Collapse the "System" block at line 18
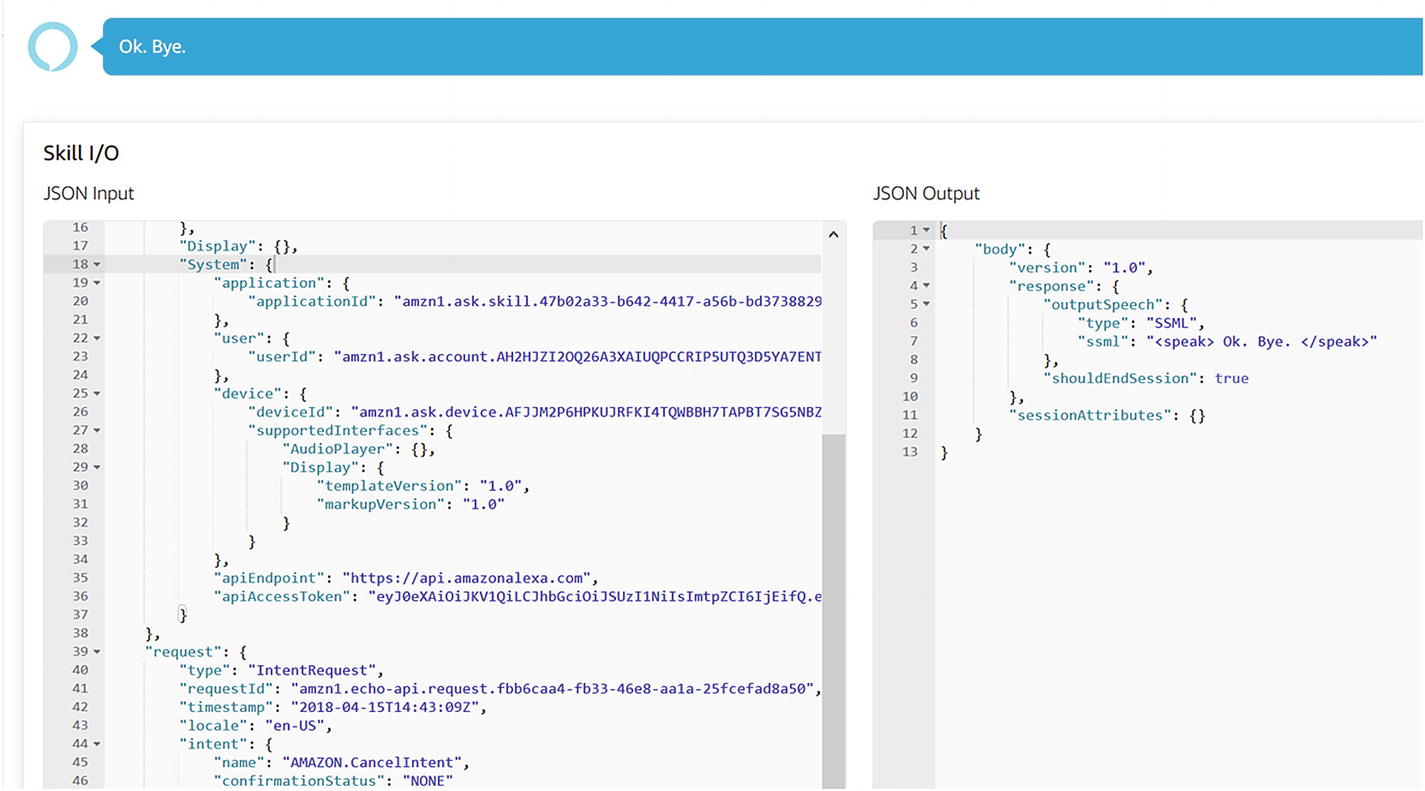The image size is (1425, 791). pos(97,265)
